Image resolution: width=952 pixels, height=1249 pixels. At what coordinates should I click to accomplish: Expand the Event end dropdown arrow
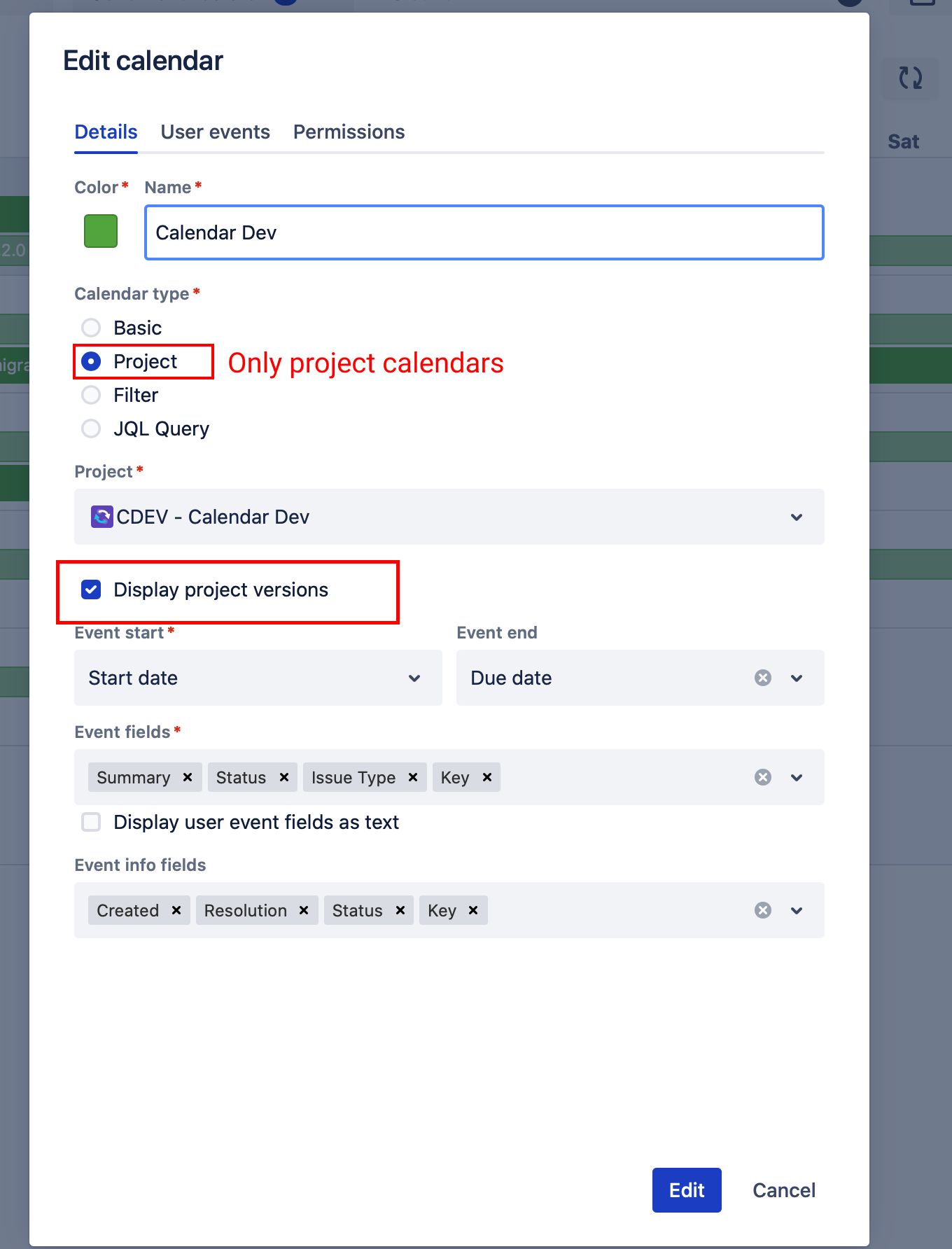tap(797, 678)
